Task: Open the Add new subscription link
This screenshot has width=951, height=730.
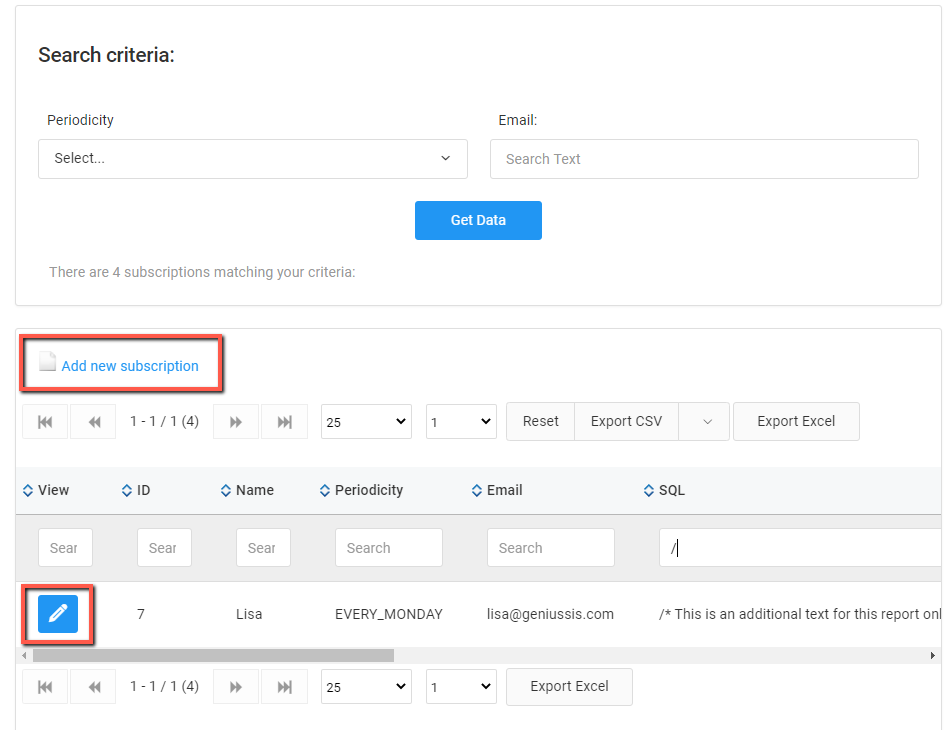Action: [x=129, y=366]
